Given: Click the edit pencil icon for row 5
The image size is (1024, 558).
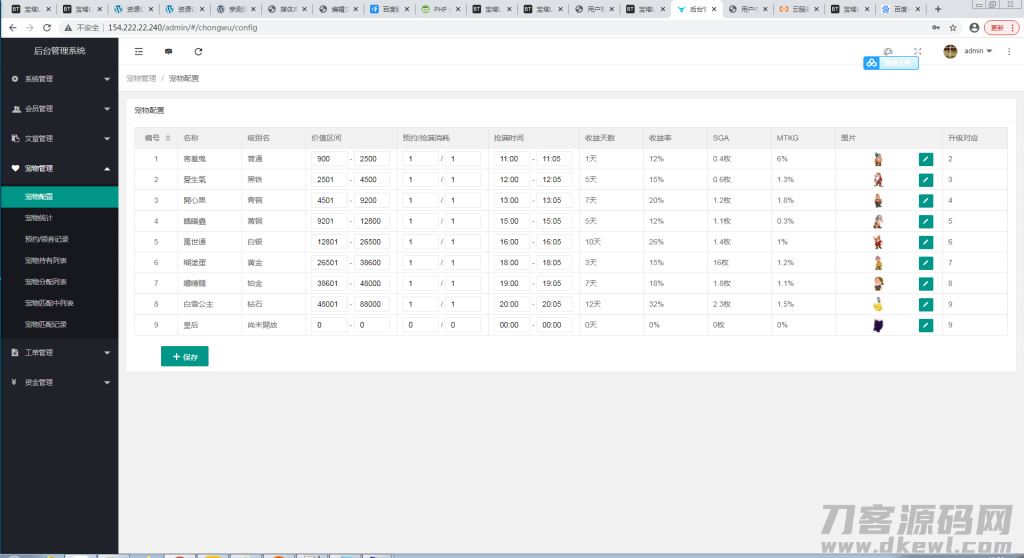Looking at the screenshot, I should pos(925,242).
